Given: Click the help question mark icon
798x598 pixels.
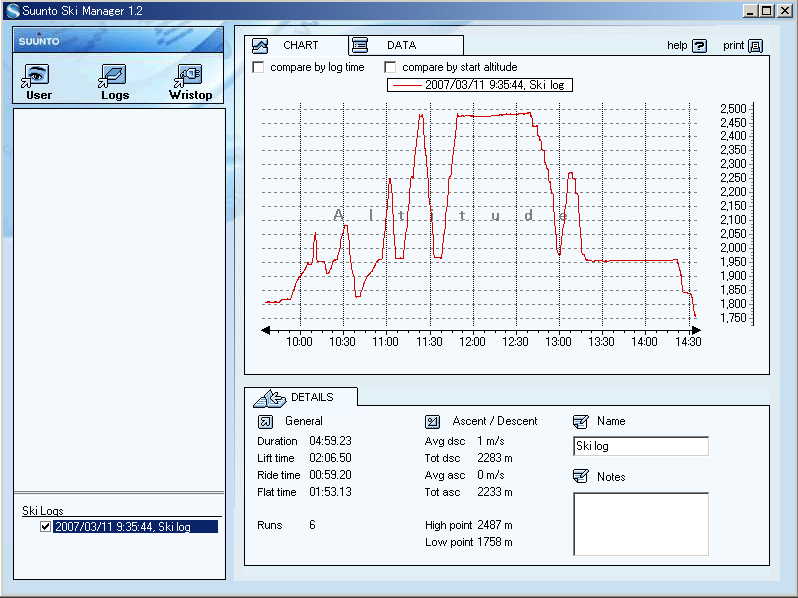Looking at the screenshot, I should [700, 46].
